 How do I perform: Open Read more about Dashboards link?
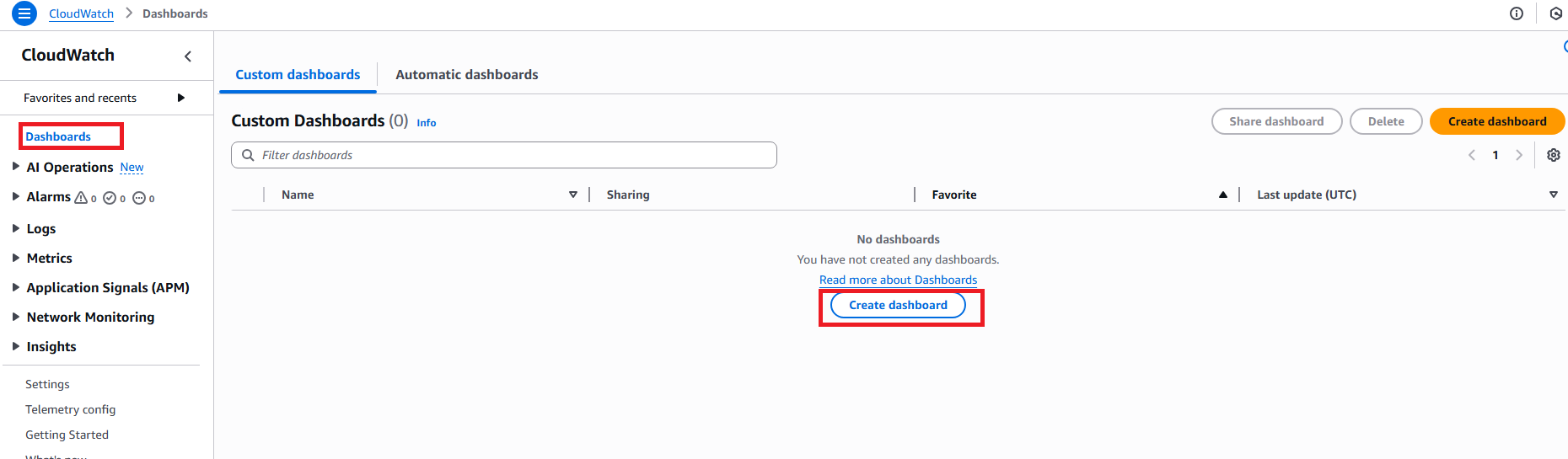tap(899, 280)
